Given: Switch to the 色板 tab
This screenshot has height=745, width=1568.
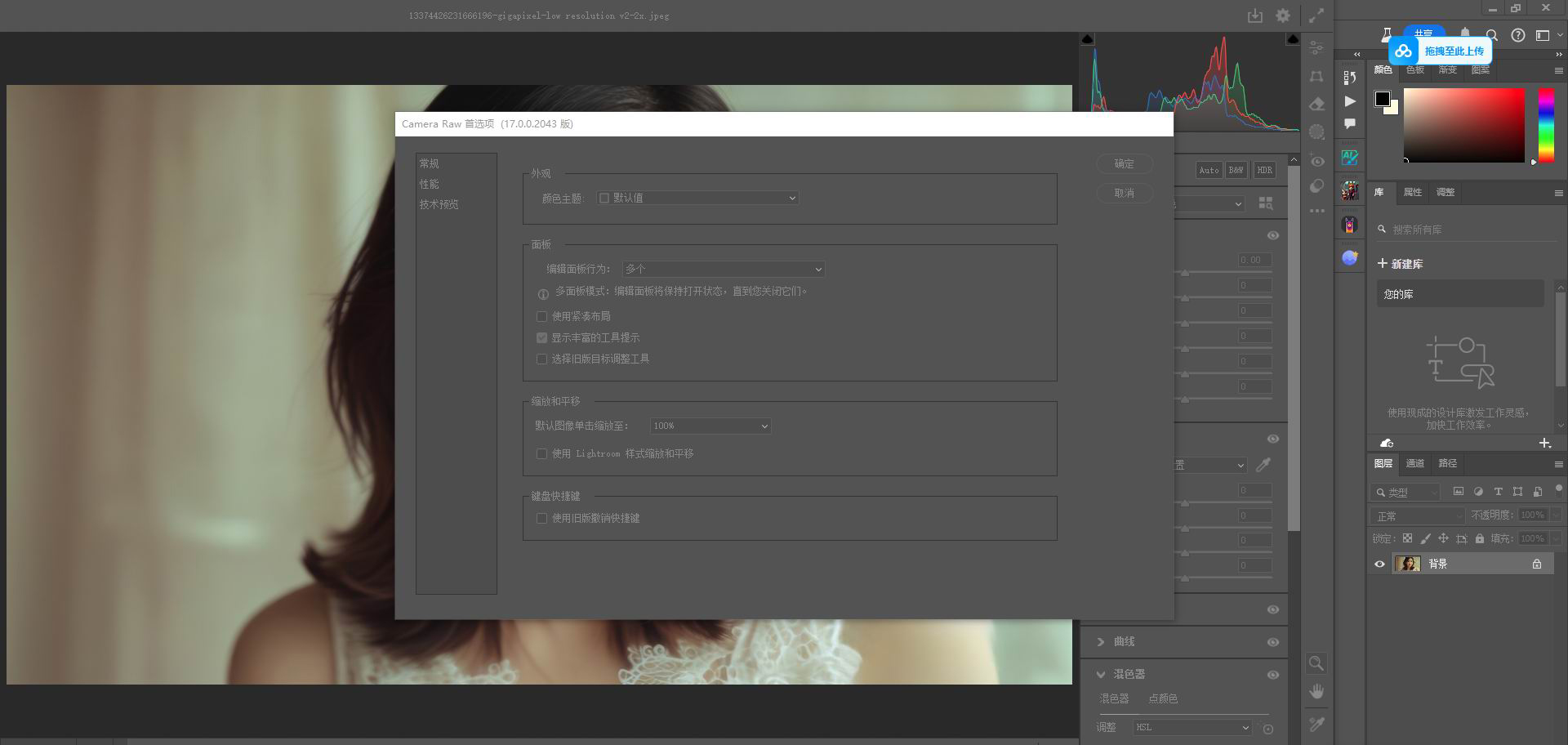Looking at the screenshot, I should pyautogui.click(x=1415, y=70).
